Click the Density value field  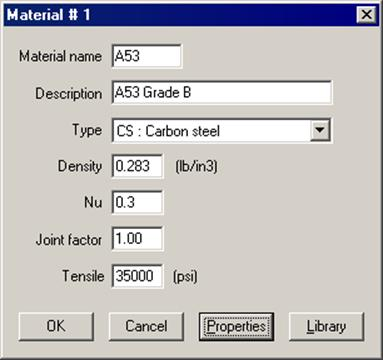click(x=137, y=166)
